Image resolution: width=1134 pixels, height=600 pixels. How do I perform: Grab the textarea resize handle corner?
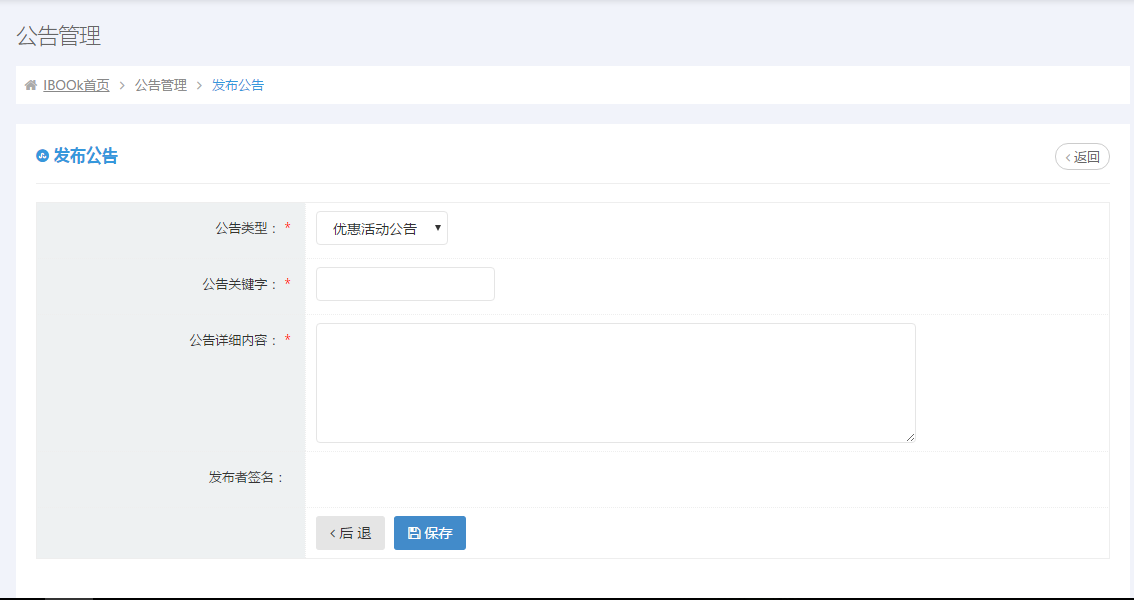[x=910, y=437]
